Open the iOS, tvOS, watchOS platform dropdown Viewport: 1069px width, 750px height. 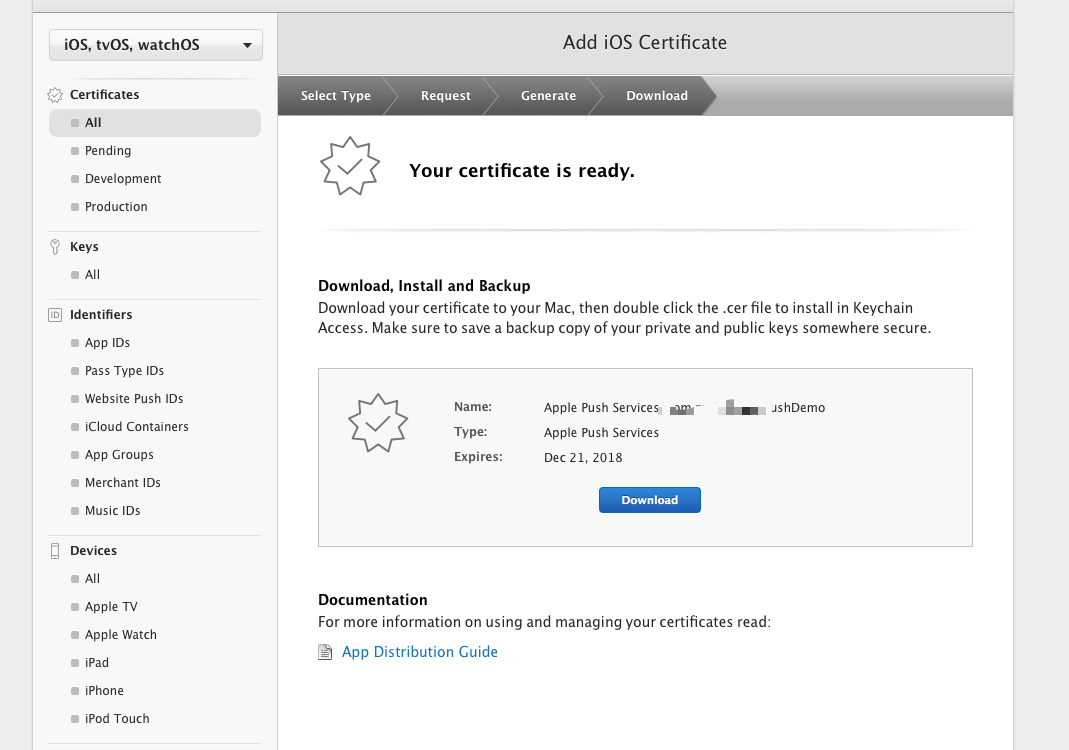coord(156,45)
